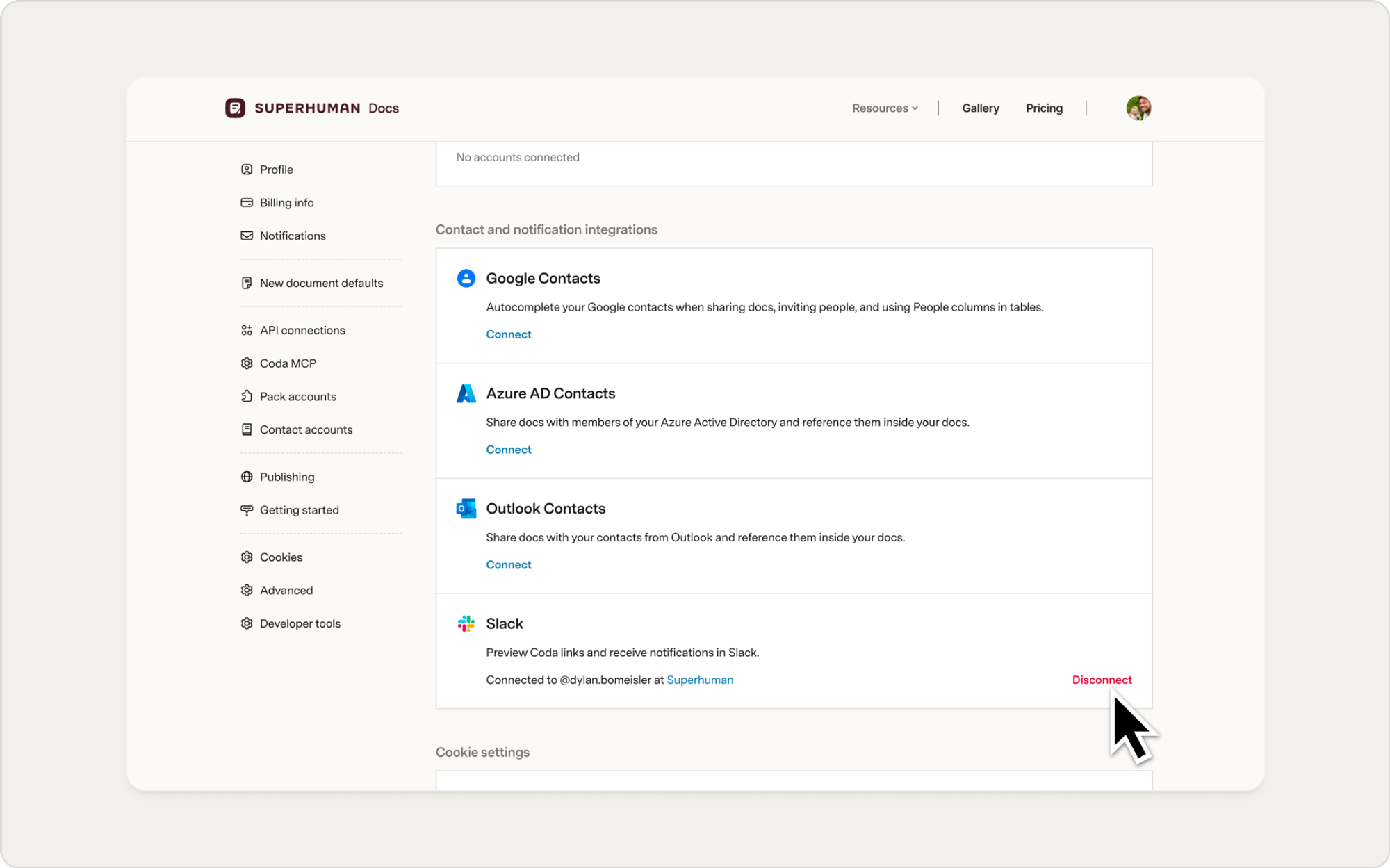1390x868 pixels.
Task: Click the Google Contacts autocomplete description
Action: point(765,307)
